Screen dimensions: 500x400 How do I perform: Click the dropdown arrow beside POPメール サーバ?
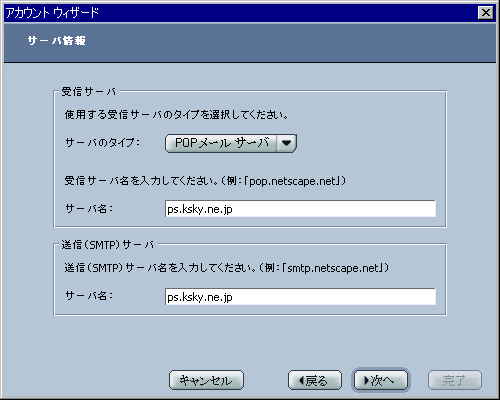286,143
